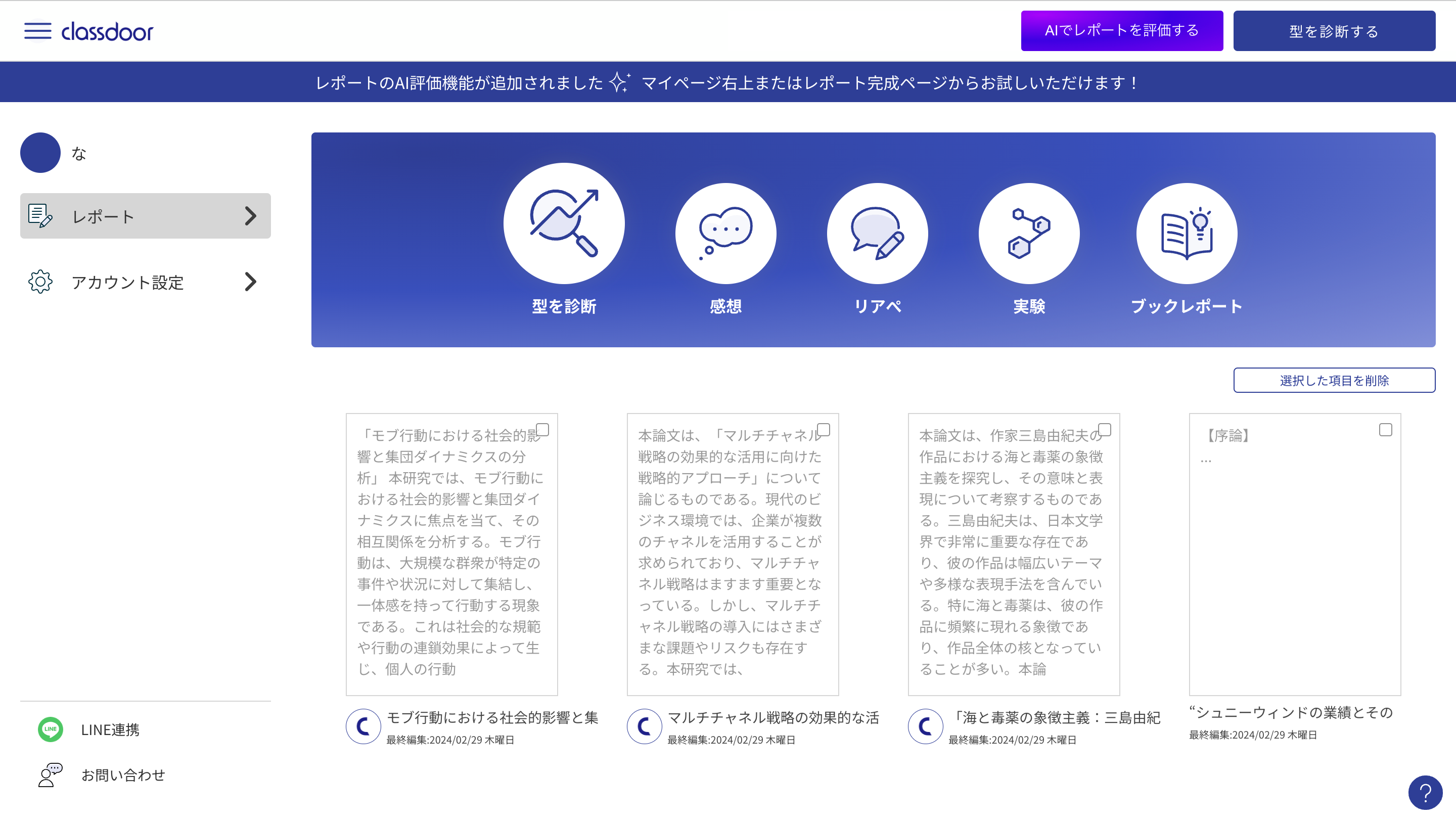Image resolution: width=1456 pixels, height=823 pixels.
Task: Check the モブ行動 report checkbox
Action: pyautogui.click(x=542, y=430)
